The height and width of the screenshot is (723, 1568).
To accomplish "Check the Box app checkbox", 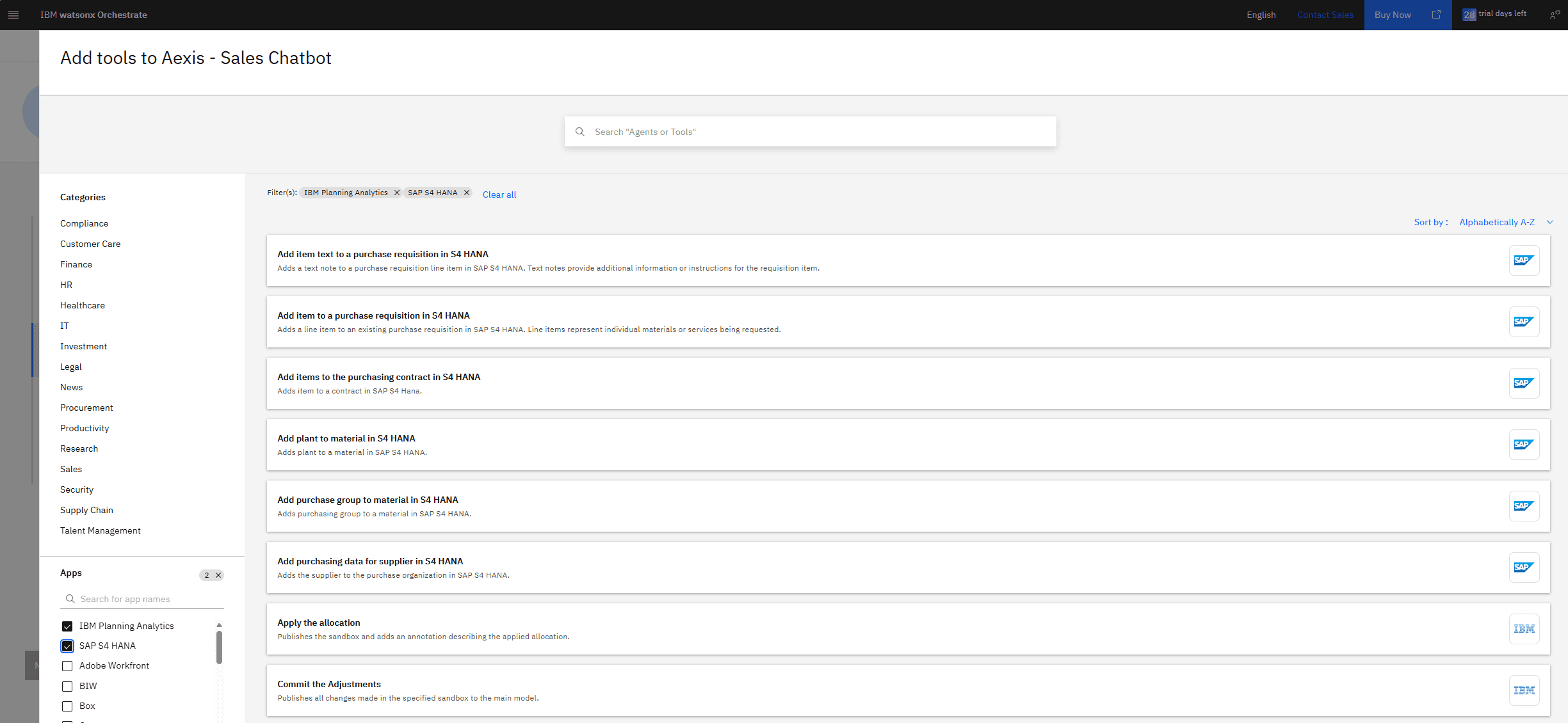I will (67, 706).
